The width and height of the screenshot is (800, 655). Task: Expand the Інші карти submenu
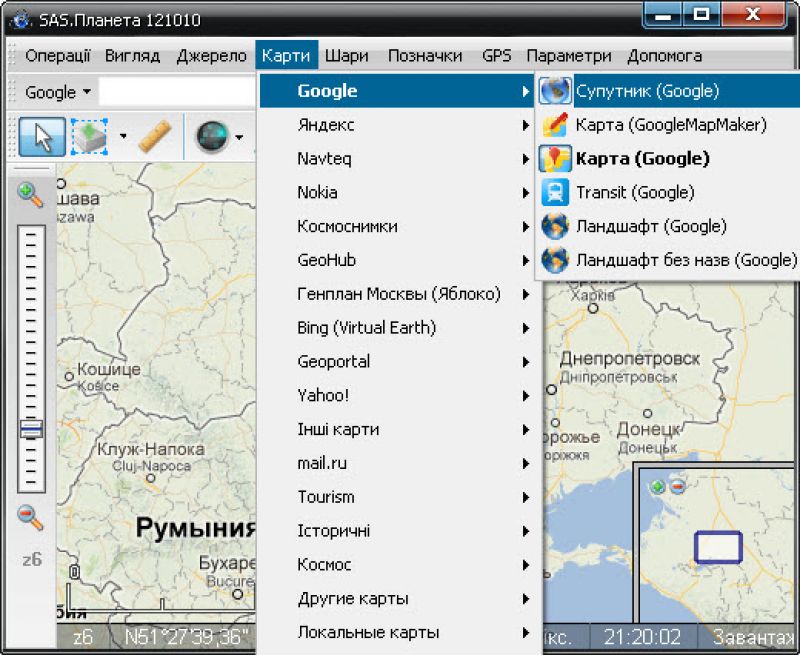[x=397, y=429]
